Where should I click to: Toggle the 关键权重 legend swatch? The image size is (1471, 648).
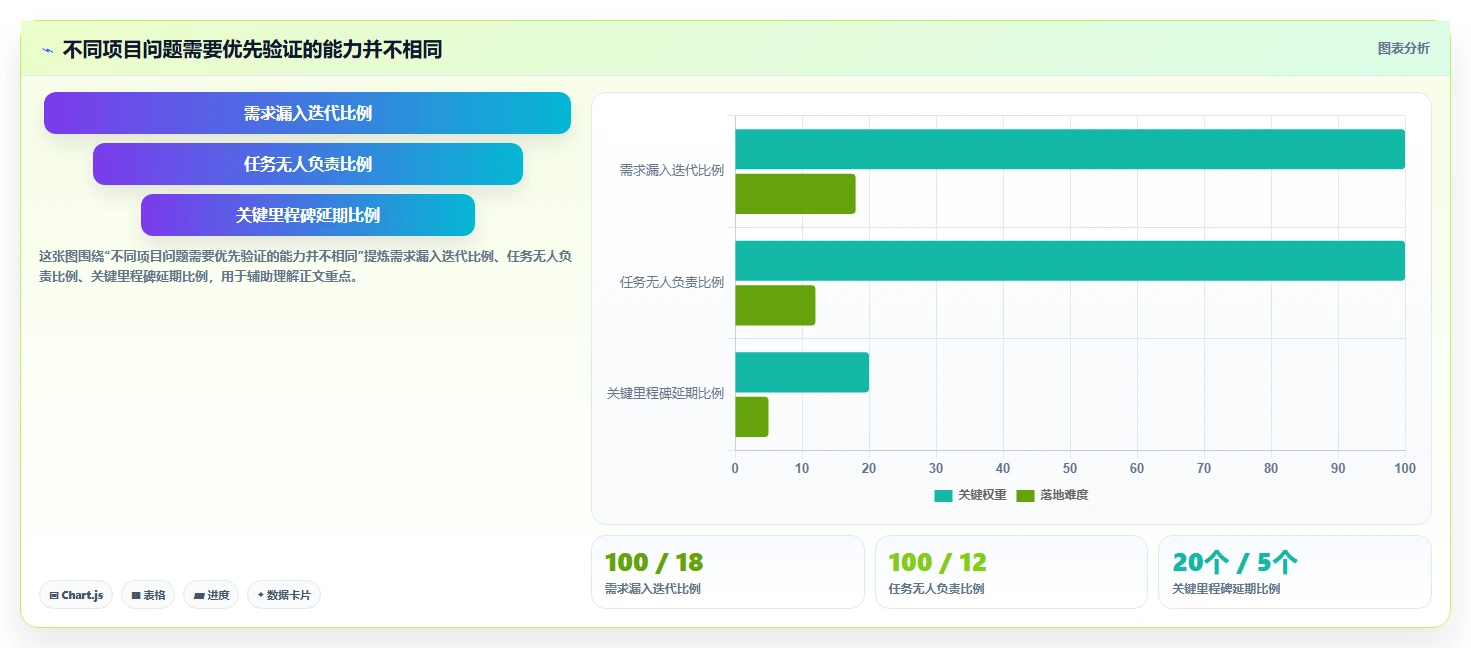(x=943, y=495)
